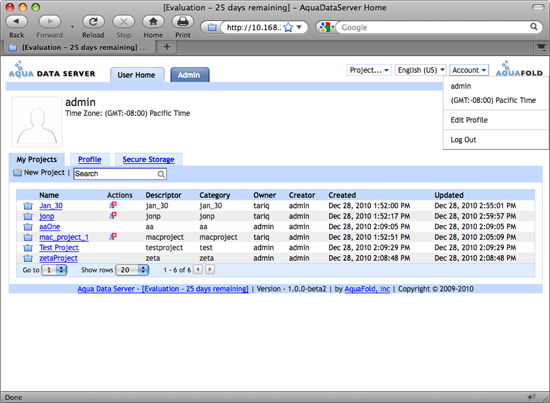Open the Go to page selector
The width and height of the screenshot is (550, 403).
pos(54,270)
